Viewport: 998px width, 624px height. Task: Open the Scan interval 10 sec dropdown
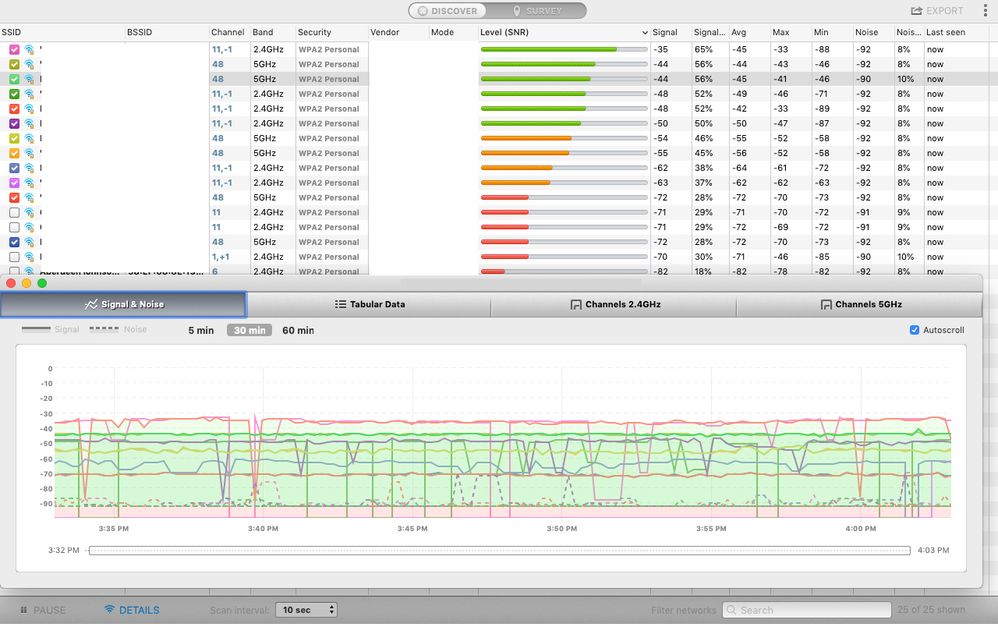click(x=307, y=610)
